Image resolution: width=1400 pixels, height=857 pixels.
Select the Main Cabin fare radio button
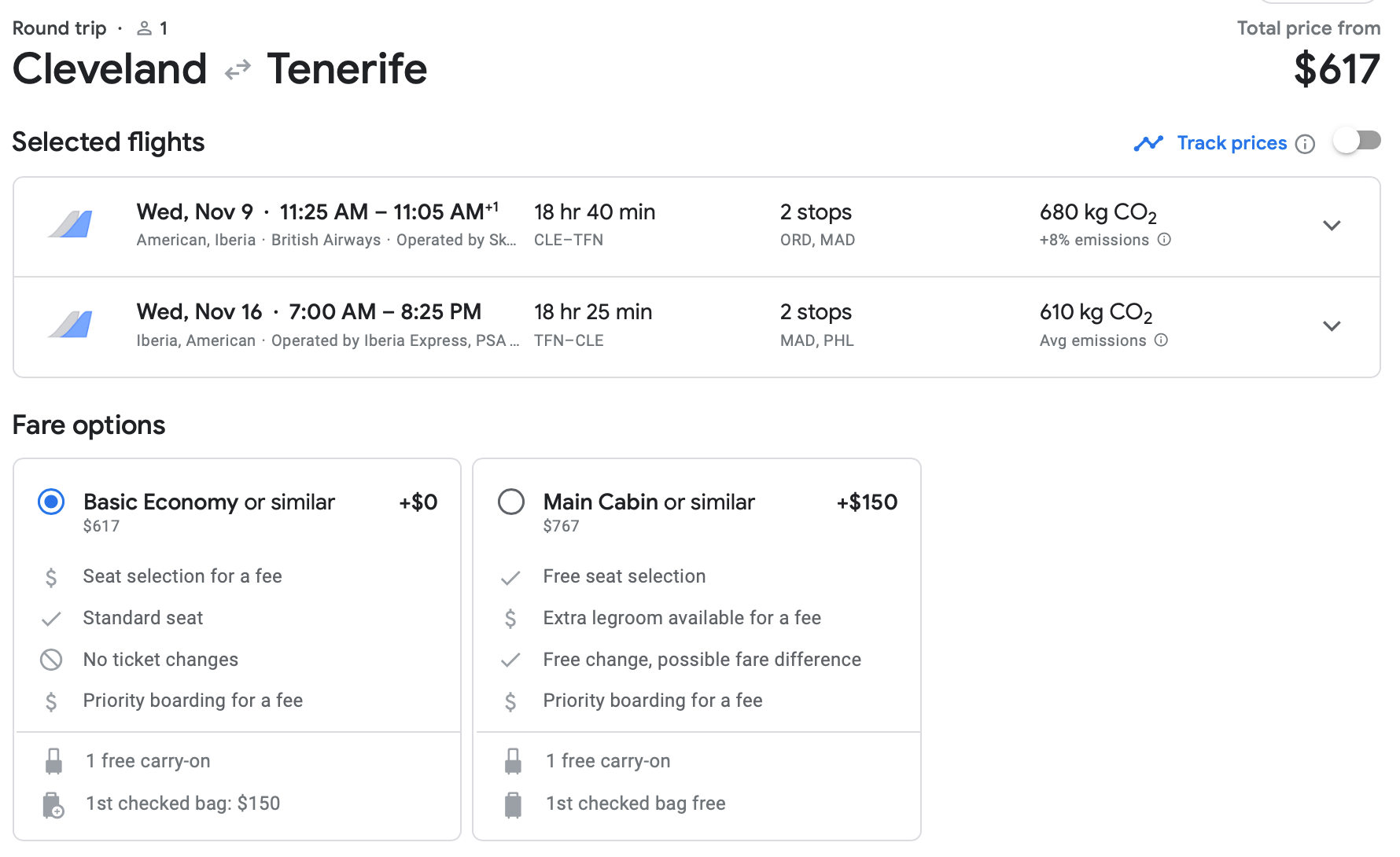(511, 502)
